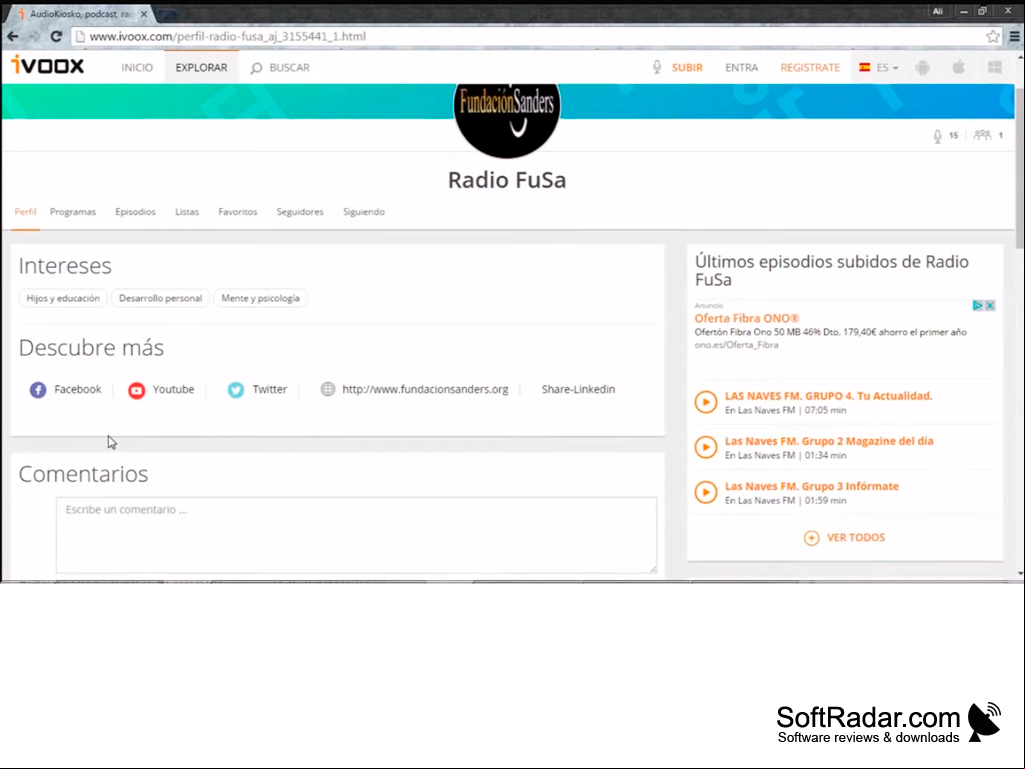Select the Desarrollo personal interest tag
Image resolution: width=1025 pixels, height=769 pixels.
pos(160,298)
